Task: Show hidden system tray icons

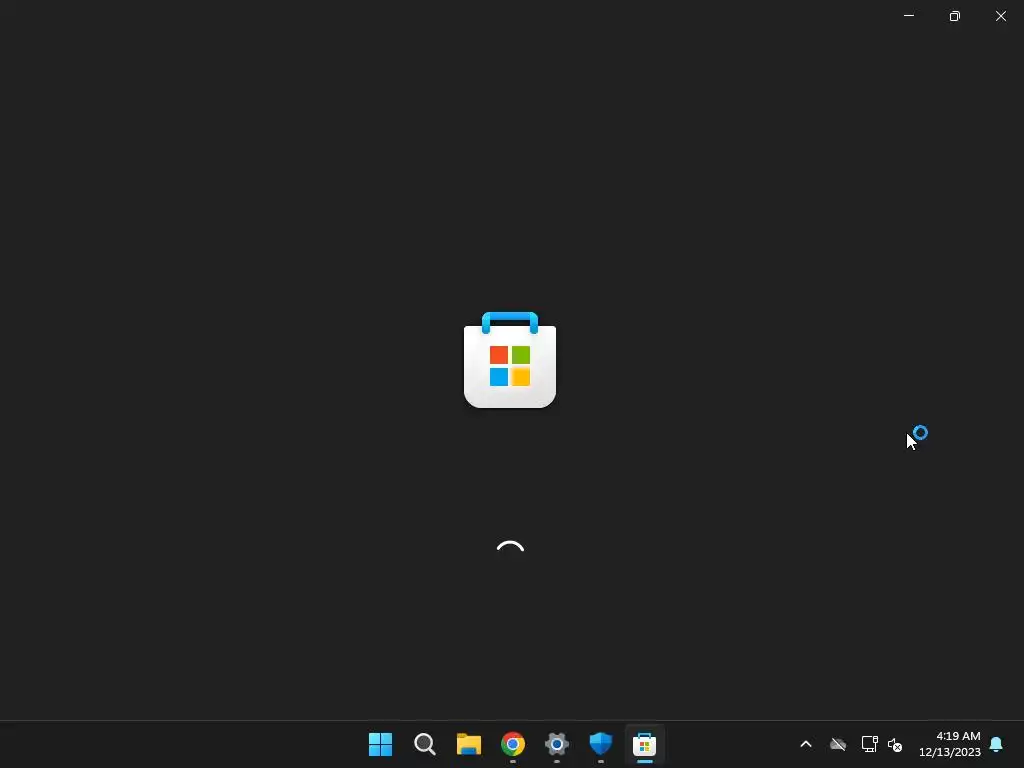Action: point(806,744)
